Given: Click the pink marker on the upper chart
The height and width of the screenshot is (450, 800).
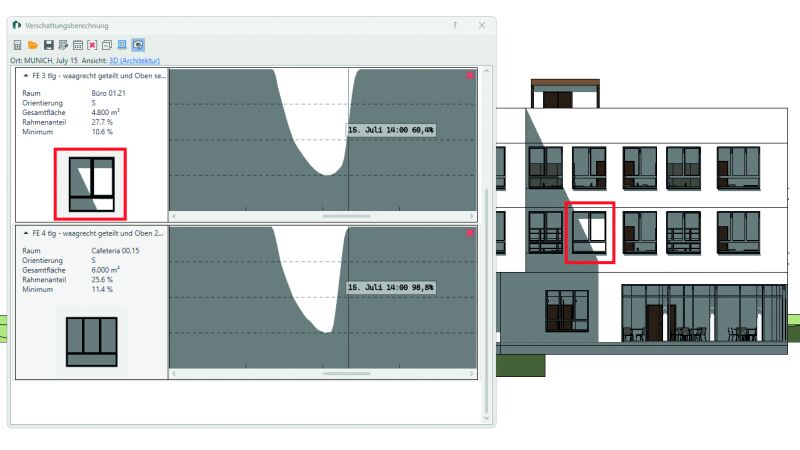Looking at the screenshot, I should [x=469, y=76].
